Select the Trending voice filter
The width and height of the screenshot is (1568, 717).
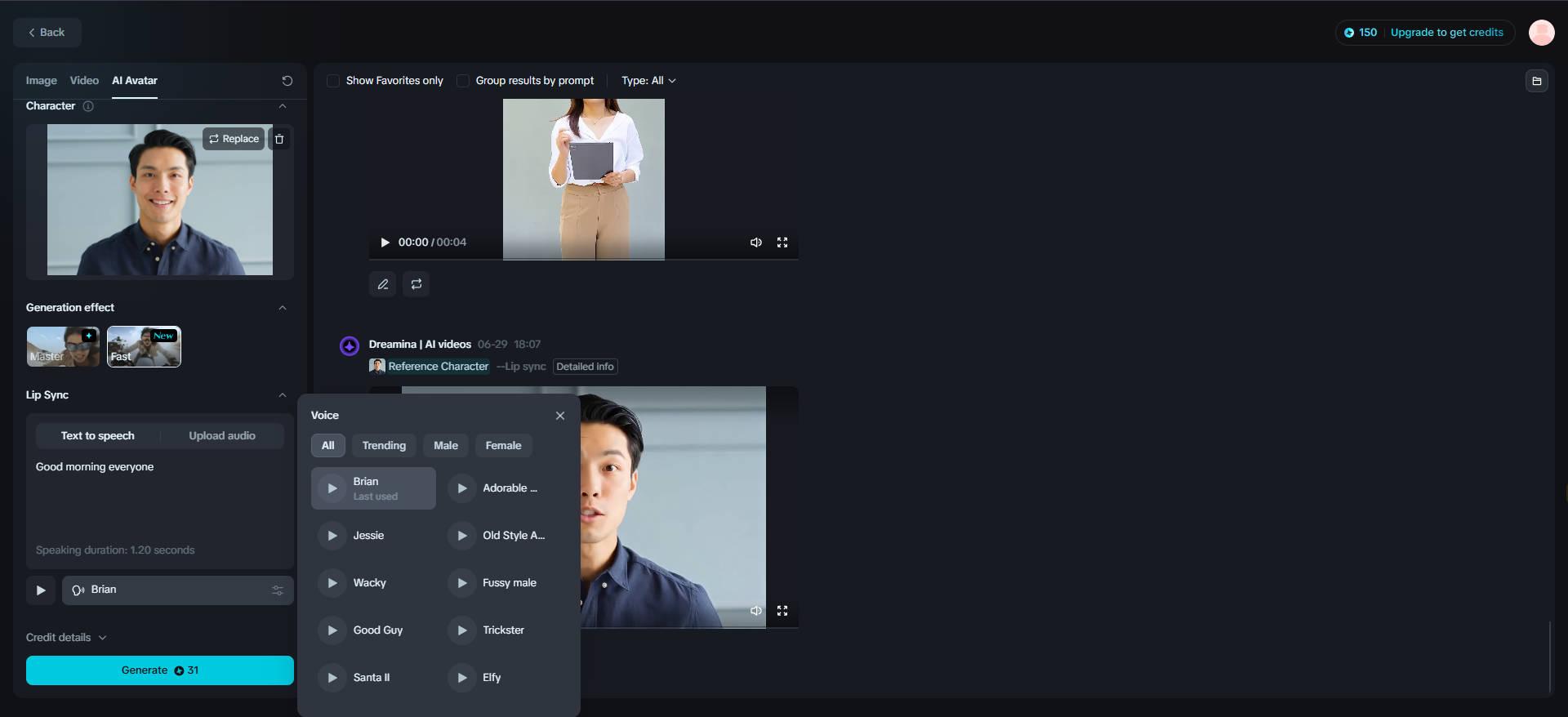pos(384,446)
